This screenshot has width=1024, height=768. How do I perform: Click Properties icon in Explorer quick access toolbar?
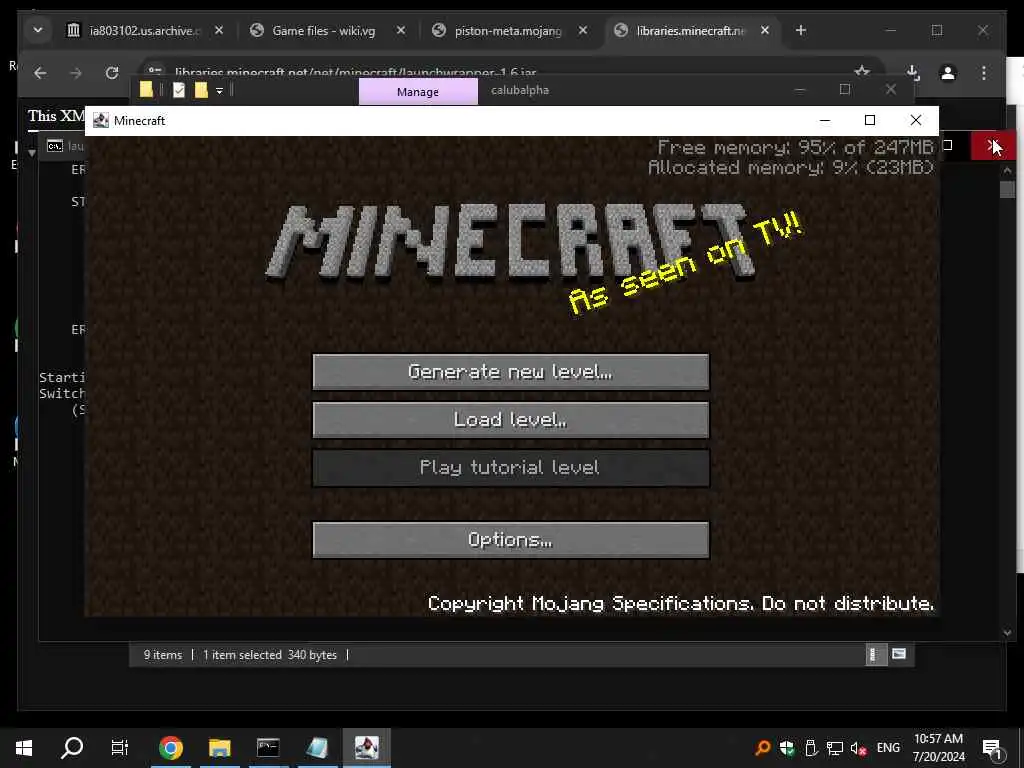pyautogui.click(x=179, y=90)
